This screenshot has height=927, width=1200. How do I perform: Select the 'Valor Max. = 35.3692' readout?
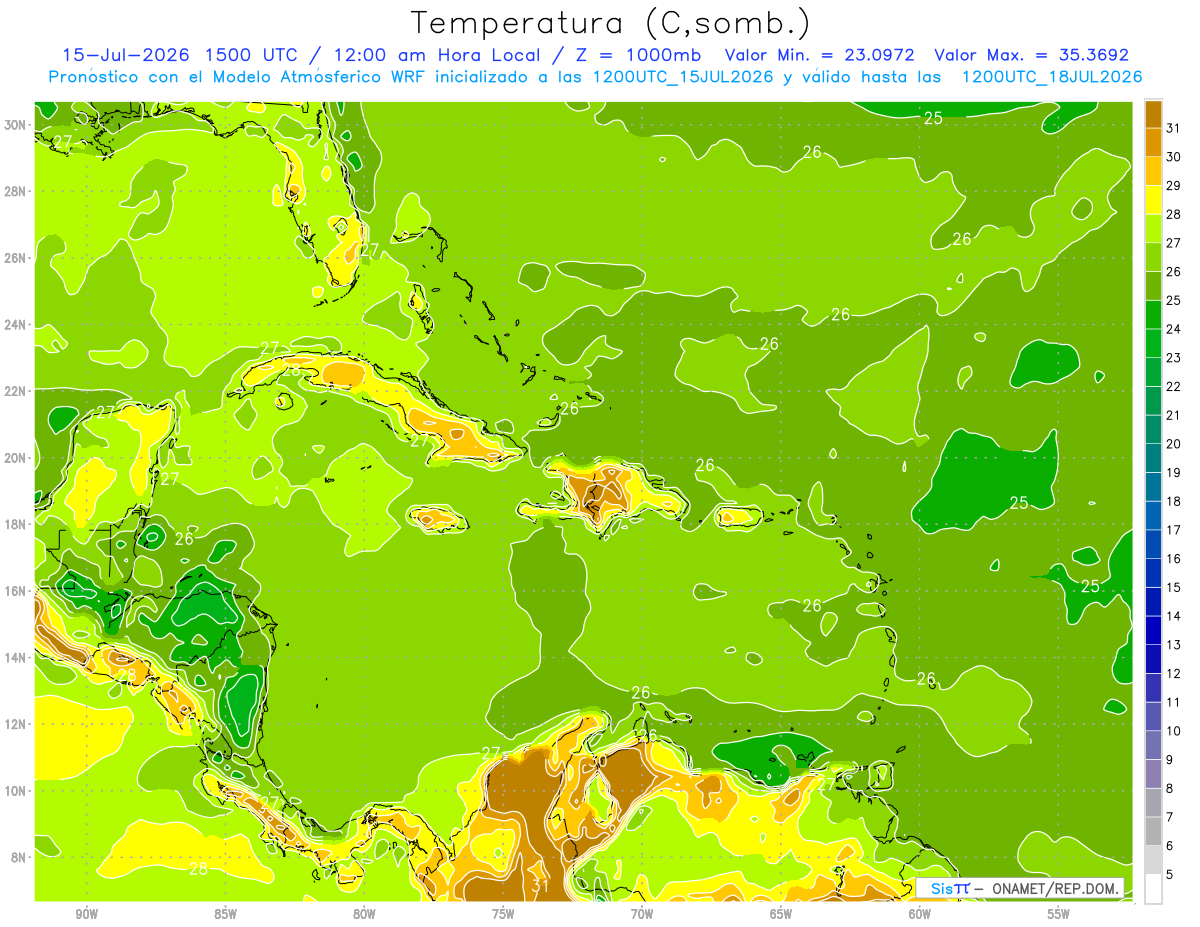tap(1031, 55)
